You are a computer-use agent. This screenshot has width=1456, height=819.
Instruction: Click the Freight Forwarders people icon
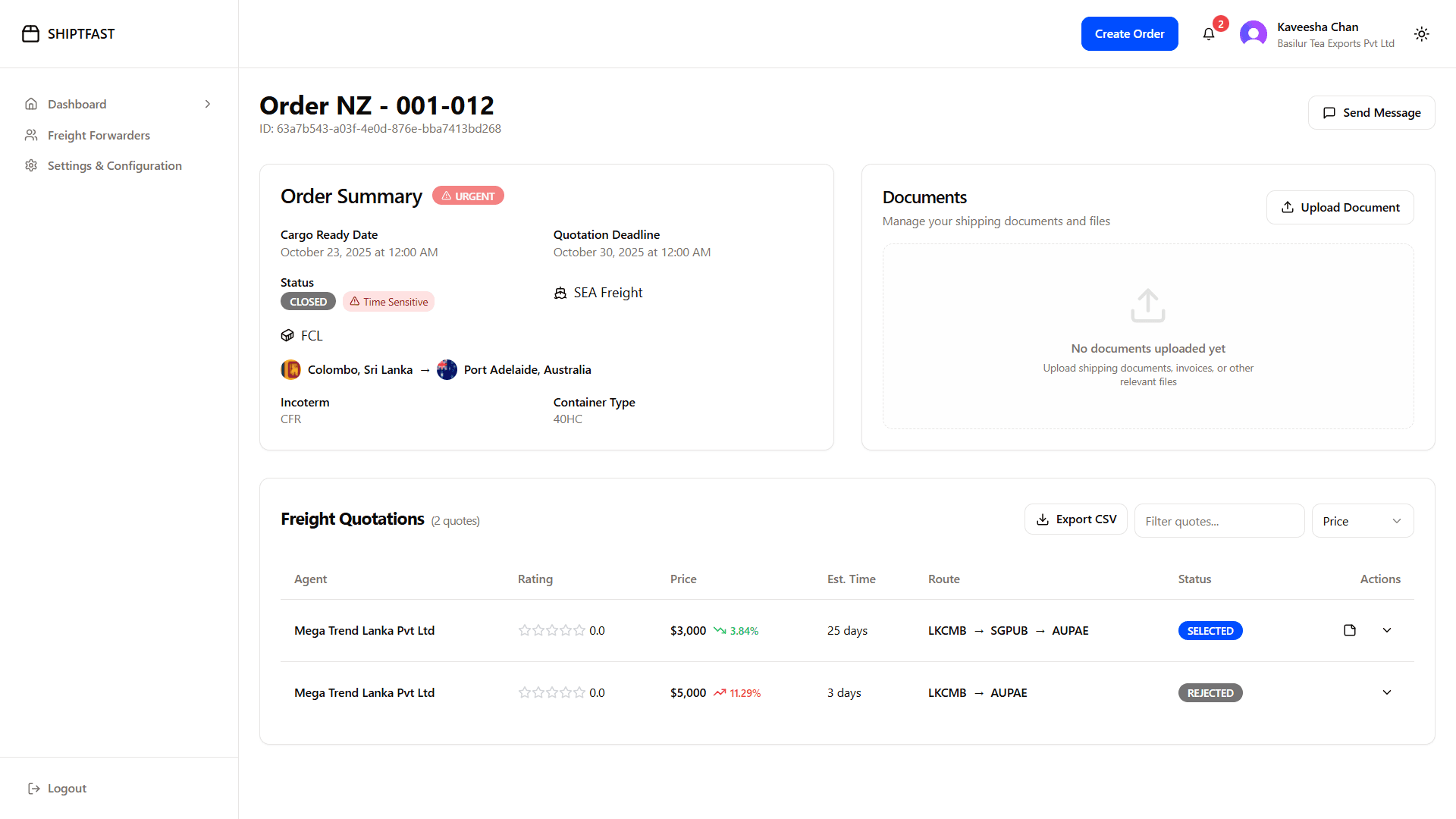click(30, 135)
